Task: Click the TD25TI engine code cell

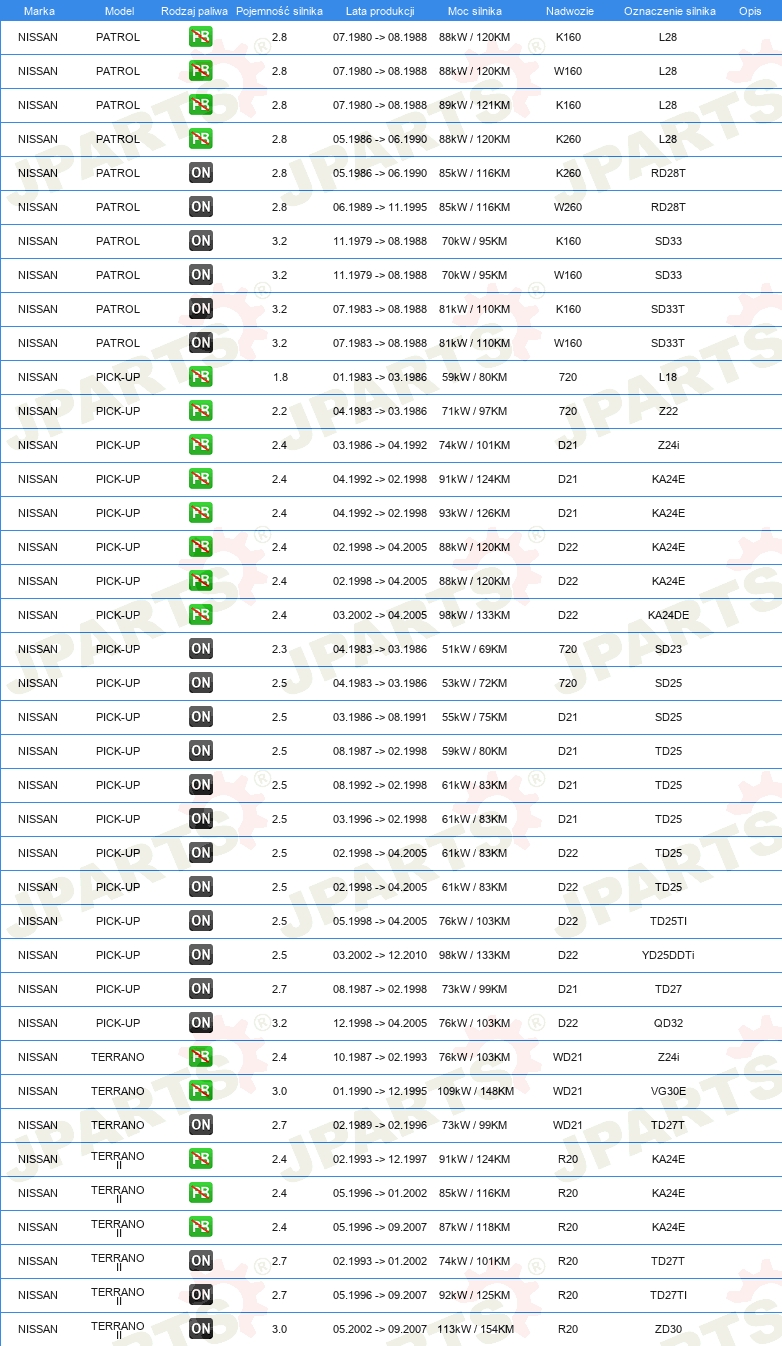Action: pyautogui.click(x=668, y=921)
